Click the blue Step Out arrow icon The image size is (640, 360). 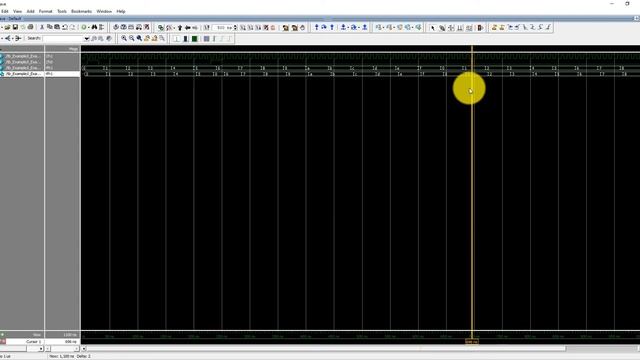[x=332, y=27]
